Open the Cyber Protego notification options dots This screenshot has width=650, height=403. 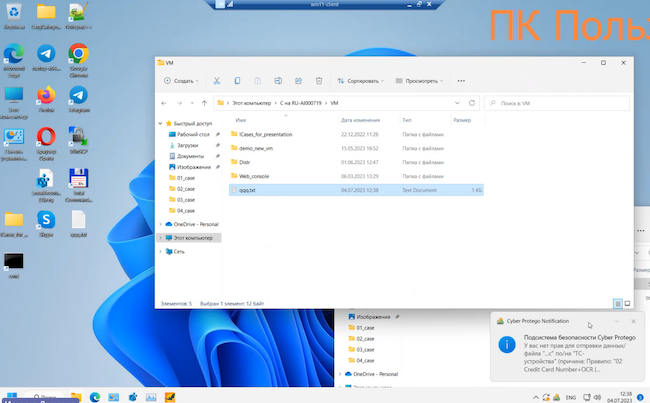tap(616, 321)
